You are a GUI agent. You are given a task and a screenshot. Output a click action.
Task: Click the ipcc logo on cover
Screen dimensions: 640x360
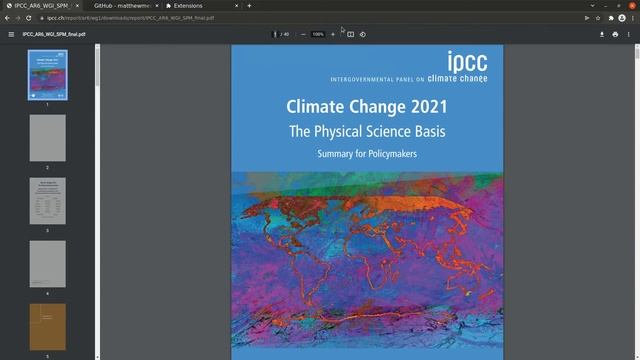tap(467, 62)
